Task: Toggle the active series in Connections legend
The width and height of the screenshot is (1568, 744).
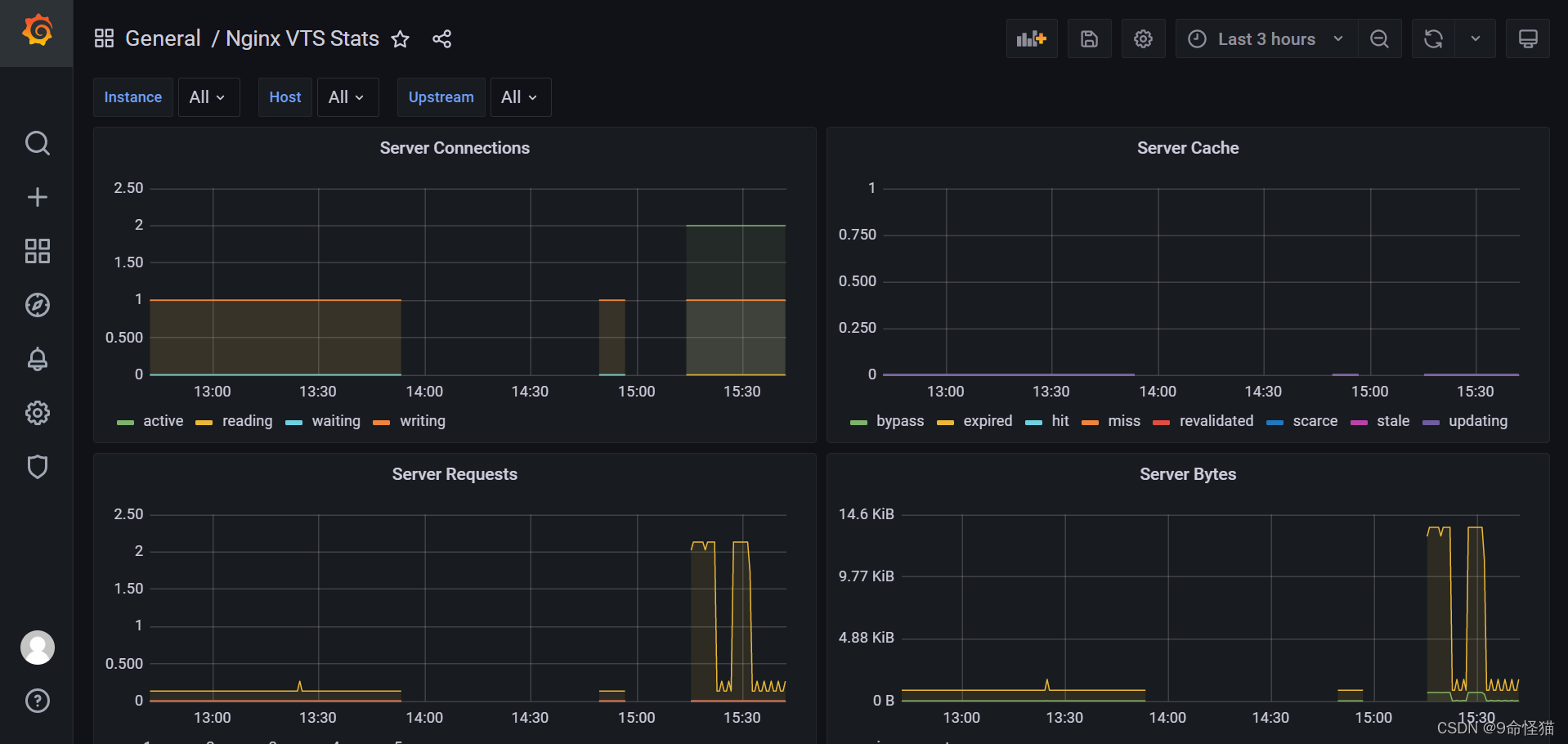Action: [164, 421]
